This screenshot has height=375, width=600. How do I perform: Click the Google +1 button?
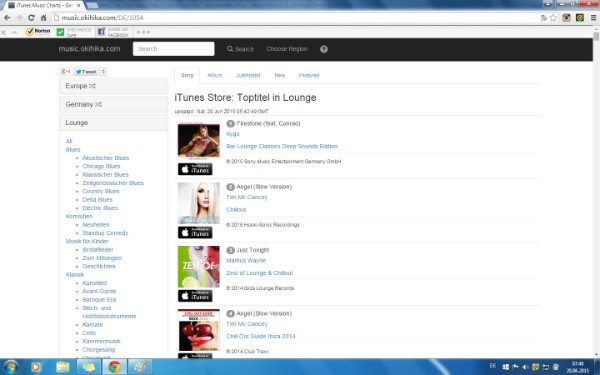tap(65, 72)
